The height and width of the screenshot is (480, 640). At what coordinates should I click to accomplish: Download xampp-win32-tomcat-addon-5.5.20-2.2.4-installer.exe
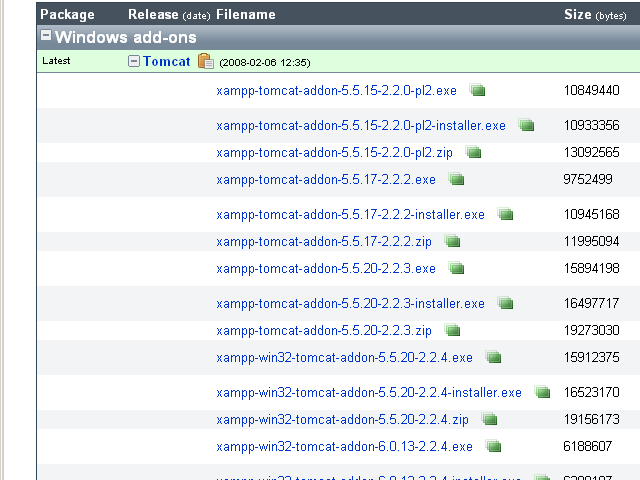coord(369,393)
